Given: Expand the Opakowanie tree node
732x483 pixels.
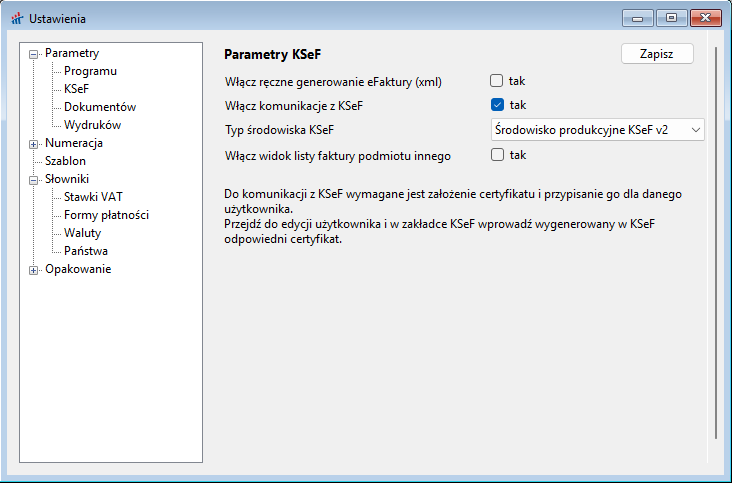Looking at the screenshot, I should click(34, 270).
